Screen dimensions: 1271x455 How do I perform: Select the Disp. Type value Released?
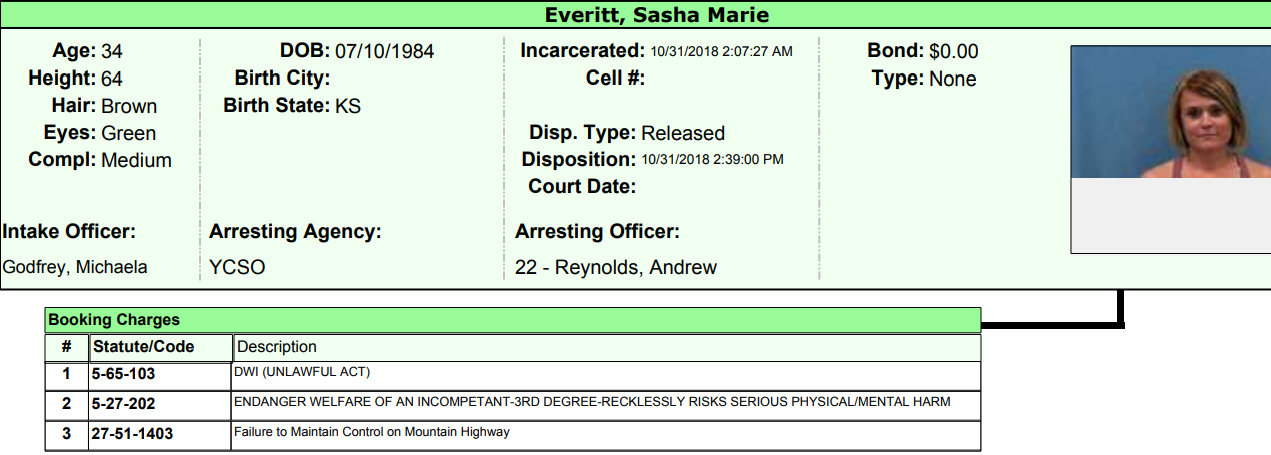tap(682, 133)
